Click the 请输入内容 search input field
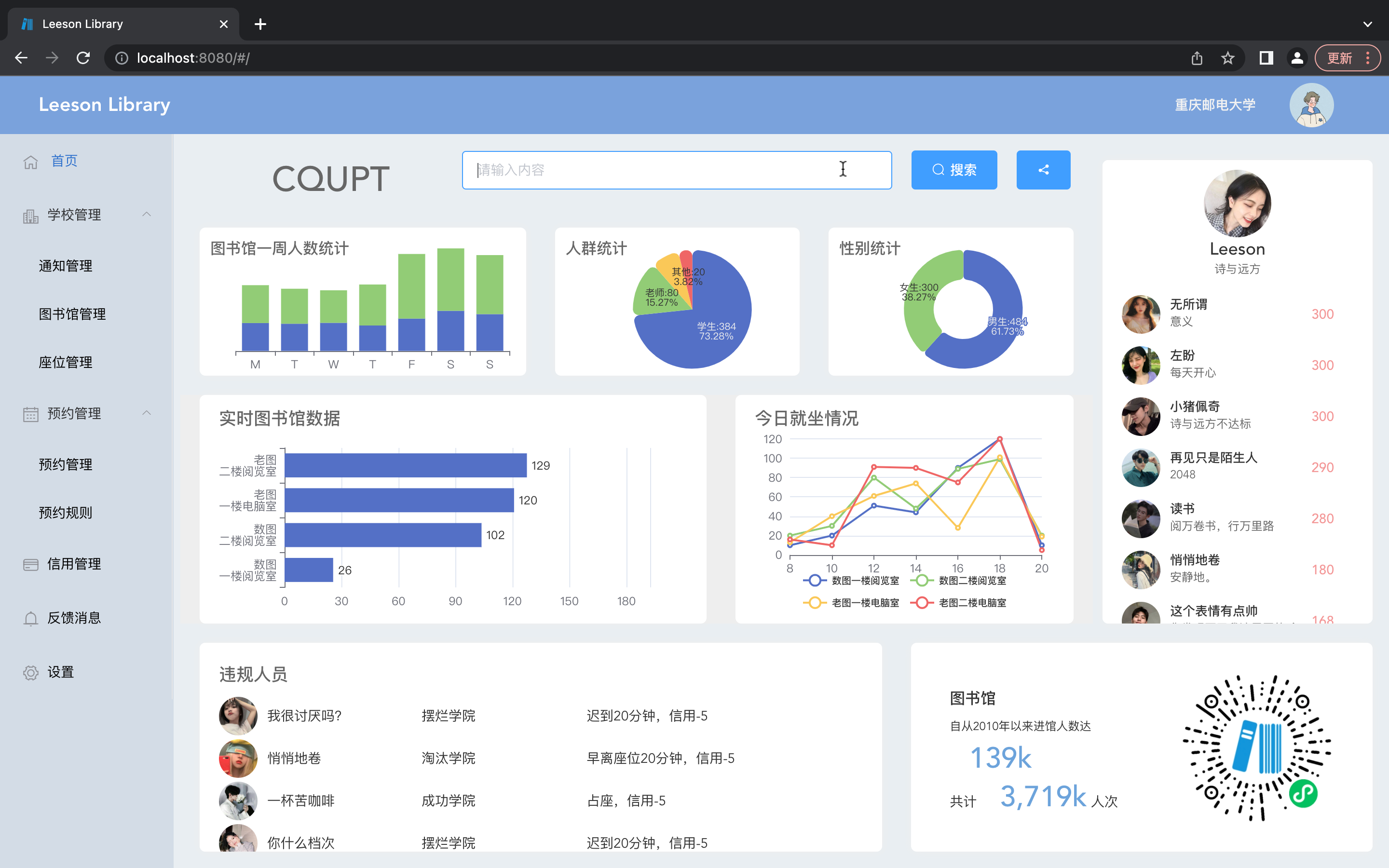The image size is (1389, 868). click(676, 169)
